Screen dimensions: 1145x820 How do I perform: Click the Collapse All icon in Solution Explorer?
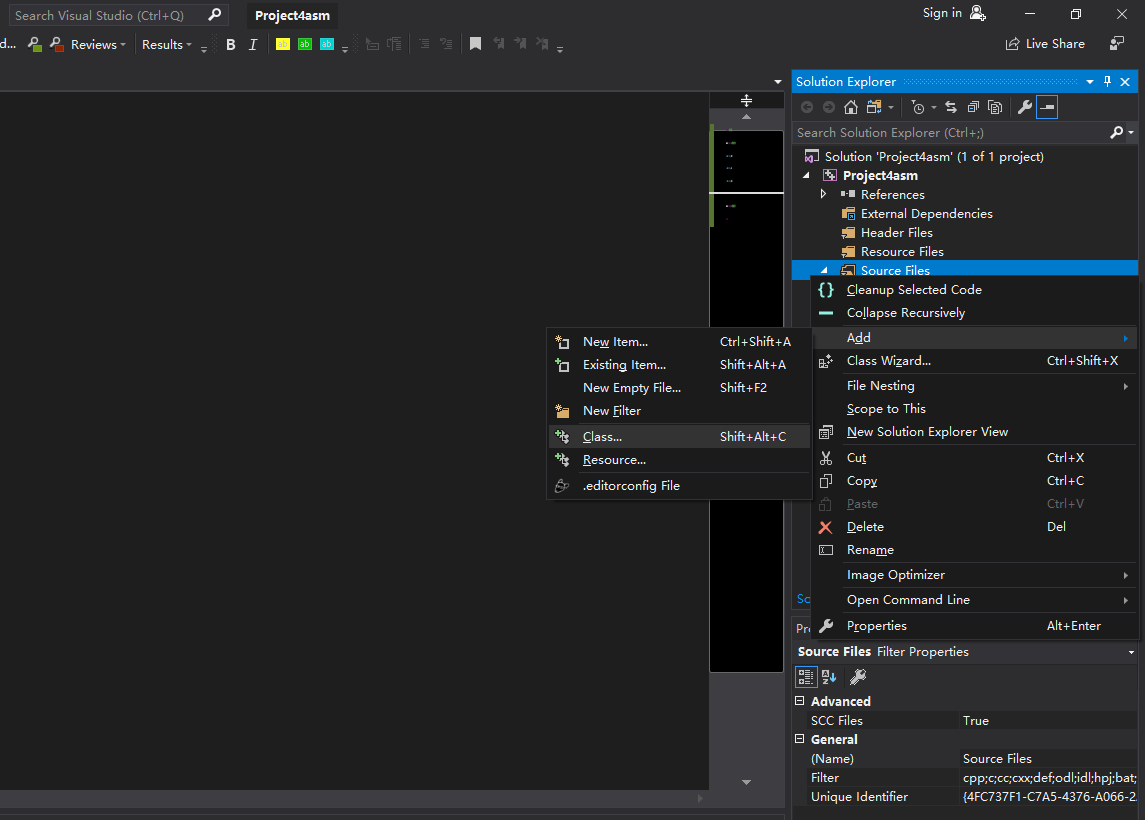click(974, 107)
